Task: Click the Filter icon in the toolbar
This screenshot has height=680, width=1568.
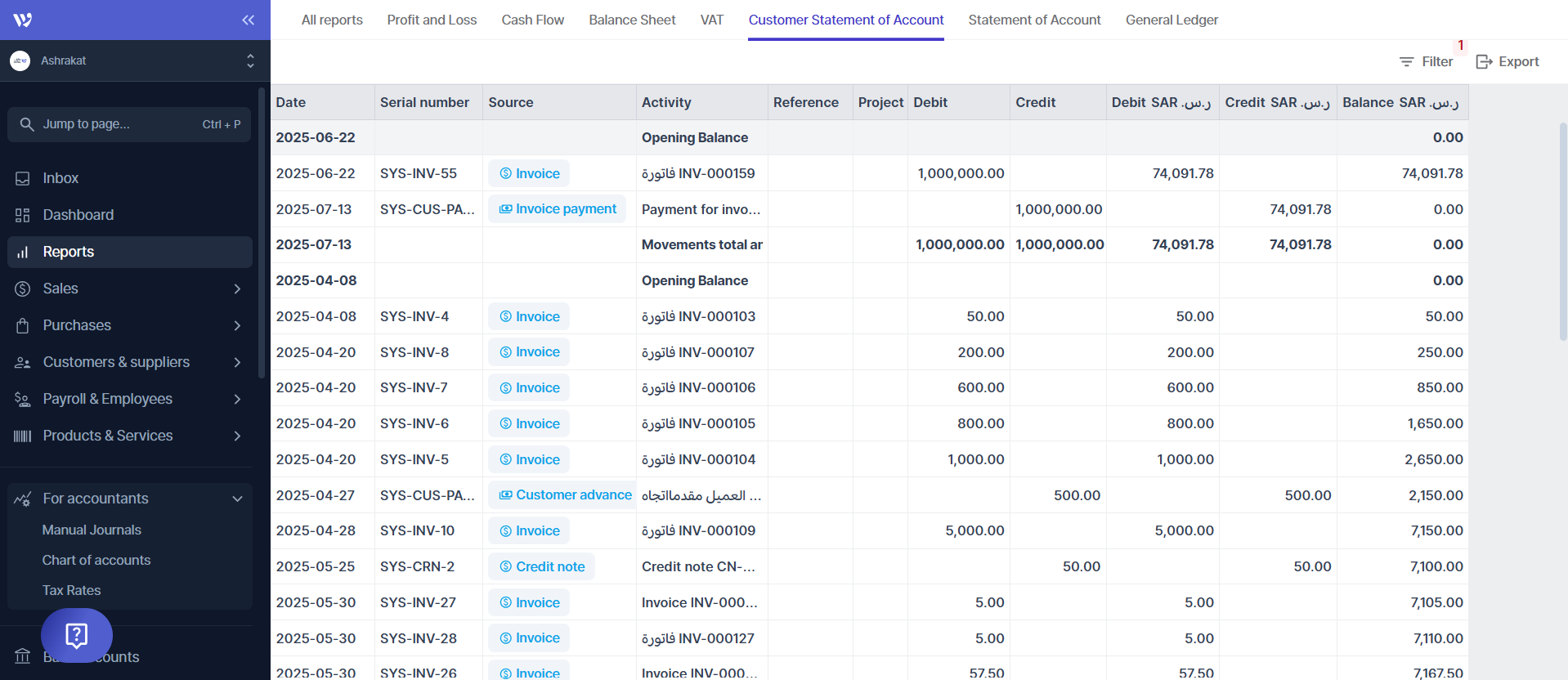Action: [x=1406, y=62]
